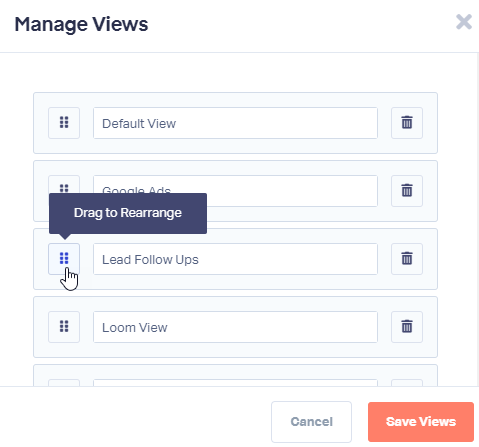Close the Manage Views dialog
The width and height of the screenshot is (479, 447).
click(464, 22)
